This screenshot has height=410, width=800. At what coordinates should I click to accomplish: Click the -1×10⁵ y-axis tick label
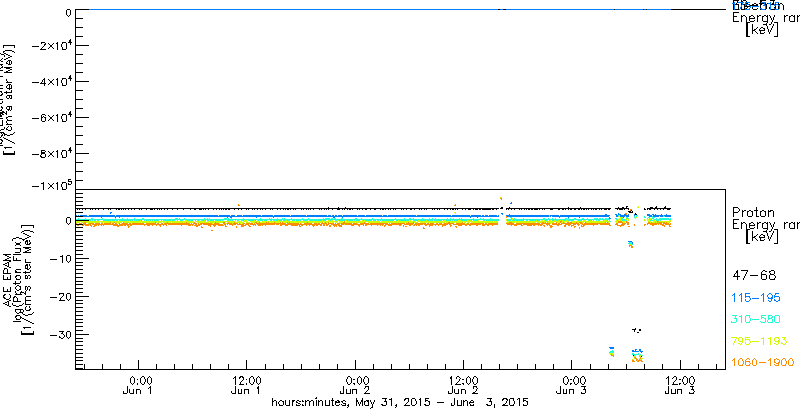point(51,185)
